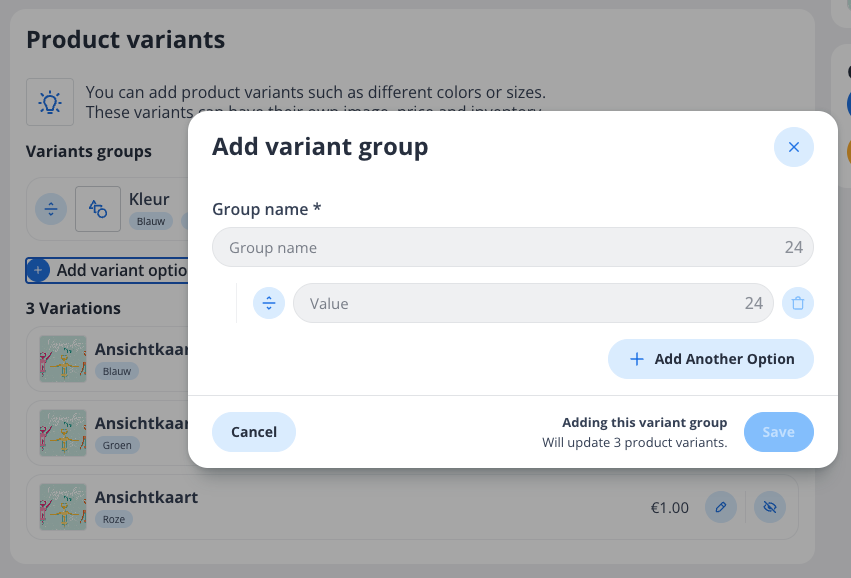Click the plus icon for Add variant option
The image size is (851, 578).
coord(38,270)
